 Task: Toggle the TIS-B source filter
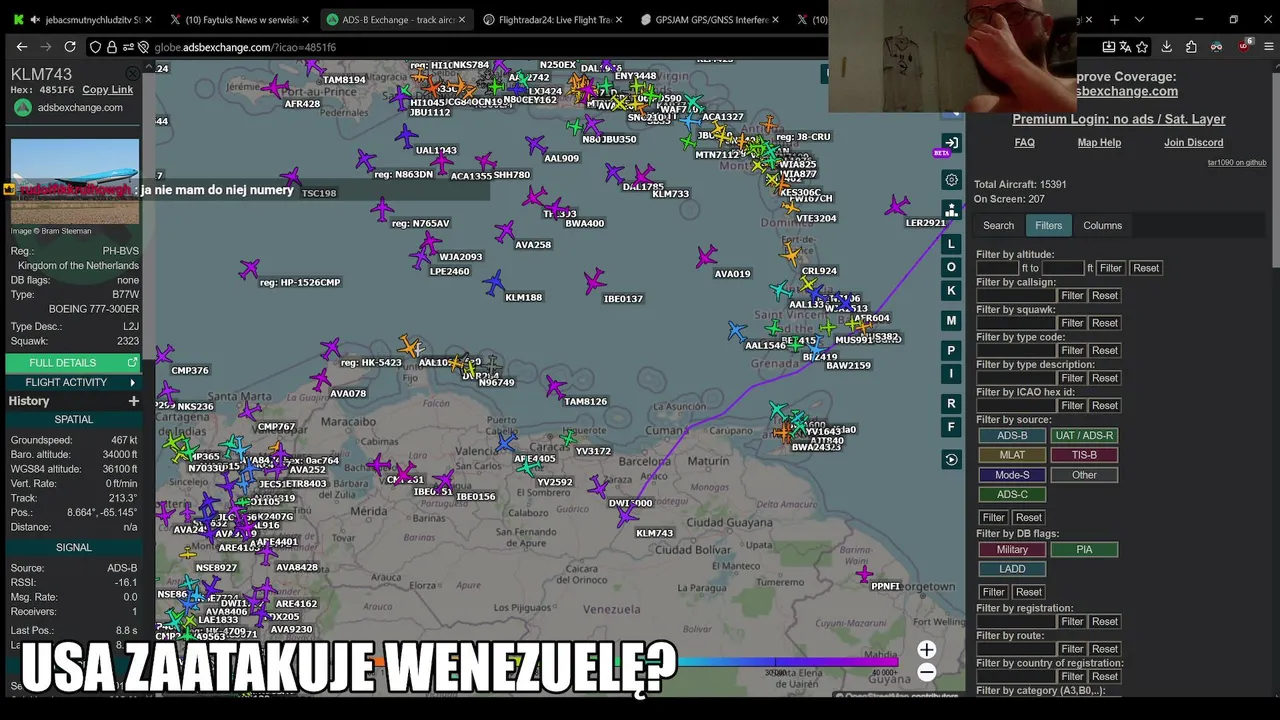1084,455
